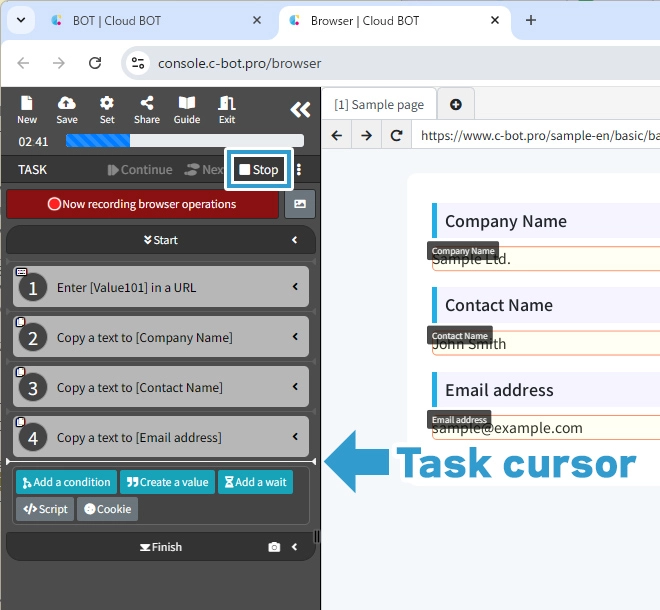Switch to the BOT | Cloud BOT tab

pos(150,20)
